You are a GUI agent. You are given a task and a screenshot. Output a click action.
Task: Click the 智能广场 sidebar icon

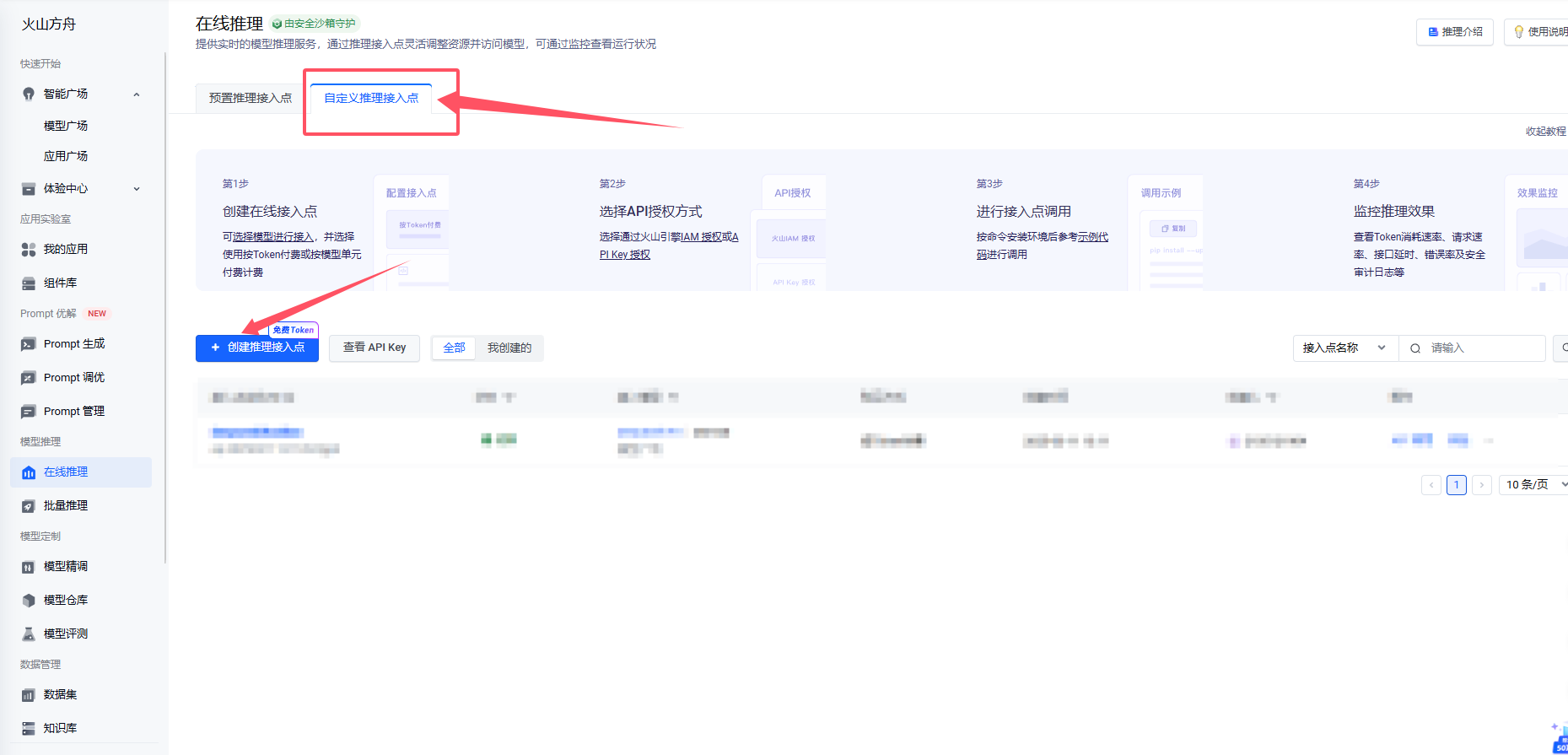click(x=29, y=94)
